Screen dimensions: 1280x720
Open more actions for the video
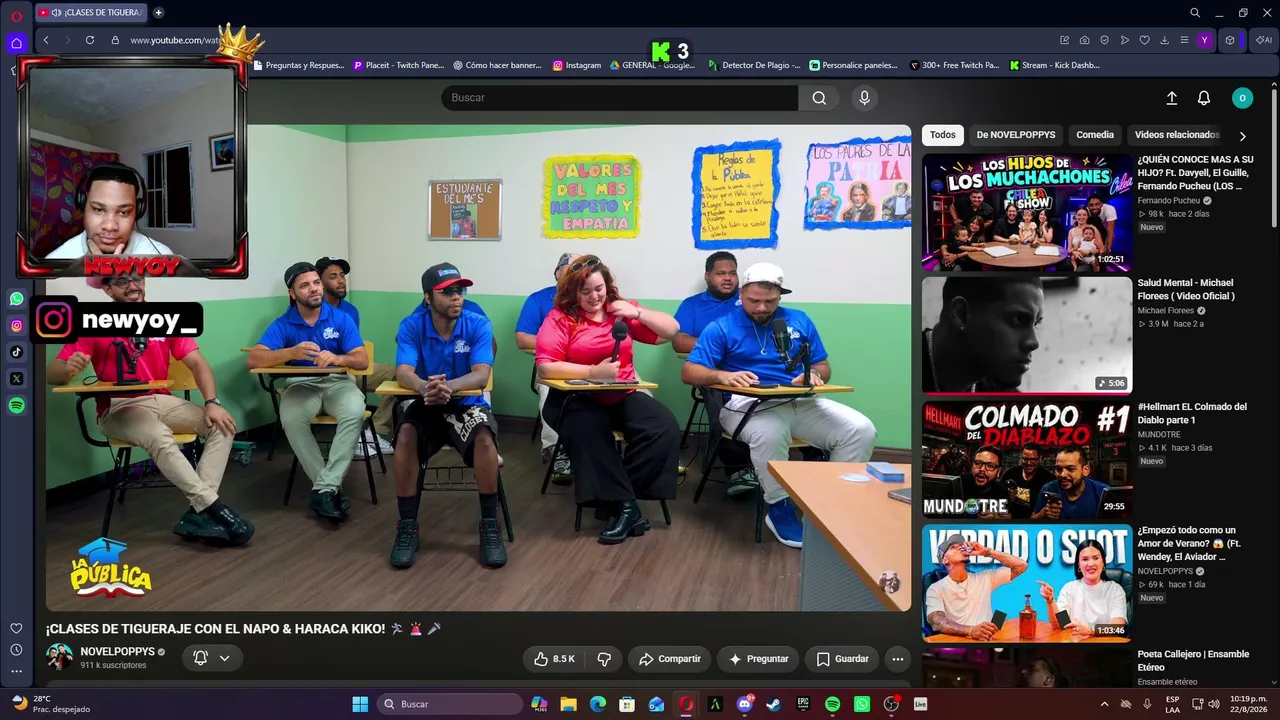point(898,659)
